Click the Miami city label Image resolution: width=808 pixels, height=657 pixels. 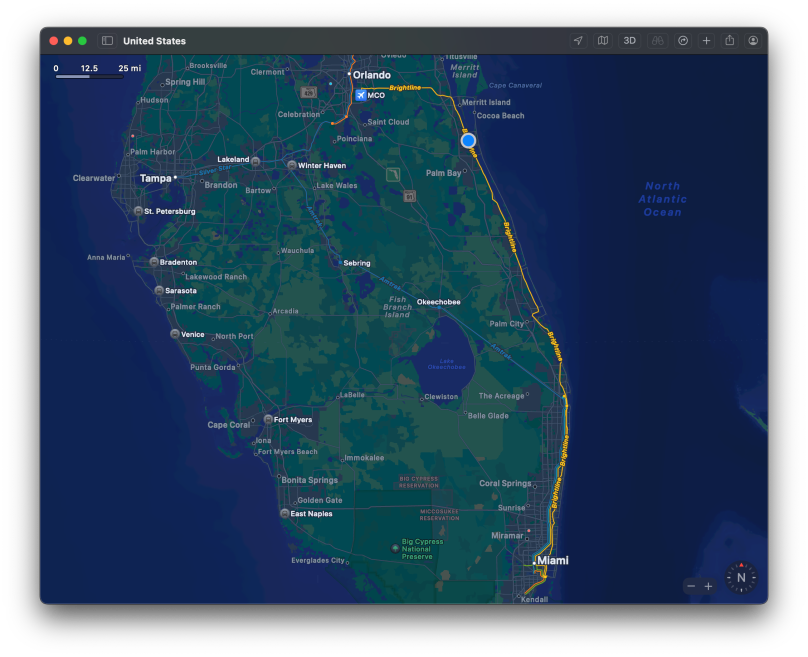tap(553, 560)
